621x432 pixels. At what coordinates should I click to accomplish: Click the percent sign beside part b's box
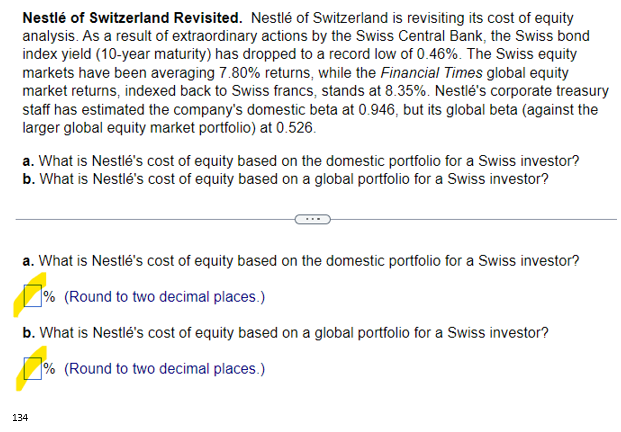pos(50,369)
